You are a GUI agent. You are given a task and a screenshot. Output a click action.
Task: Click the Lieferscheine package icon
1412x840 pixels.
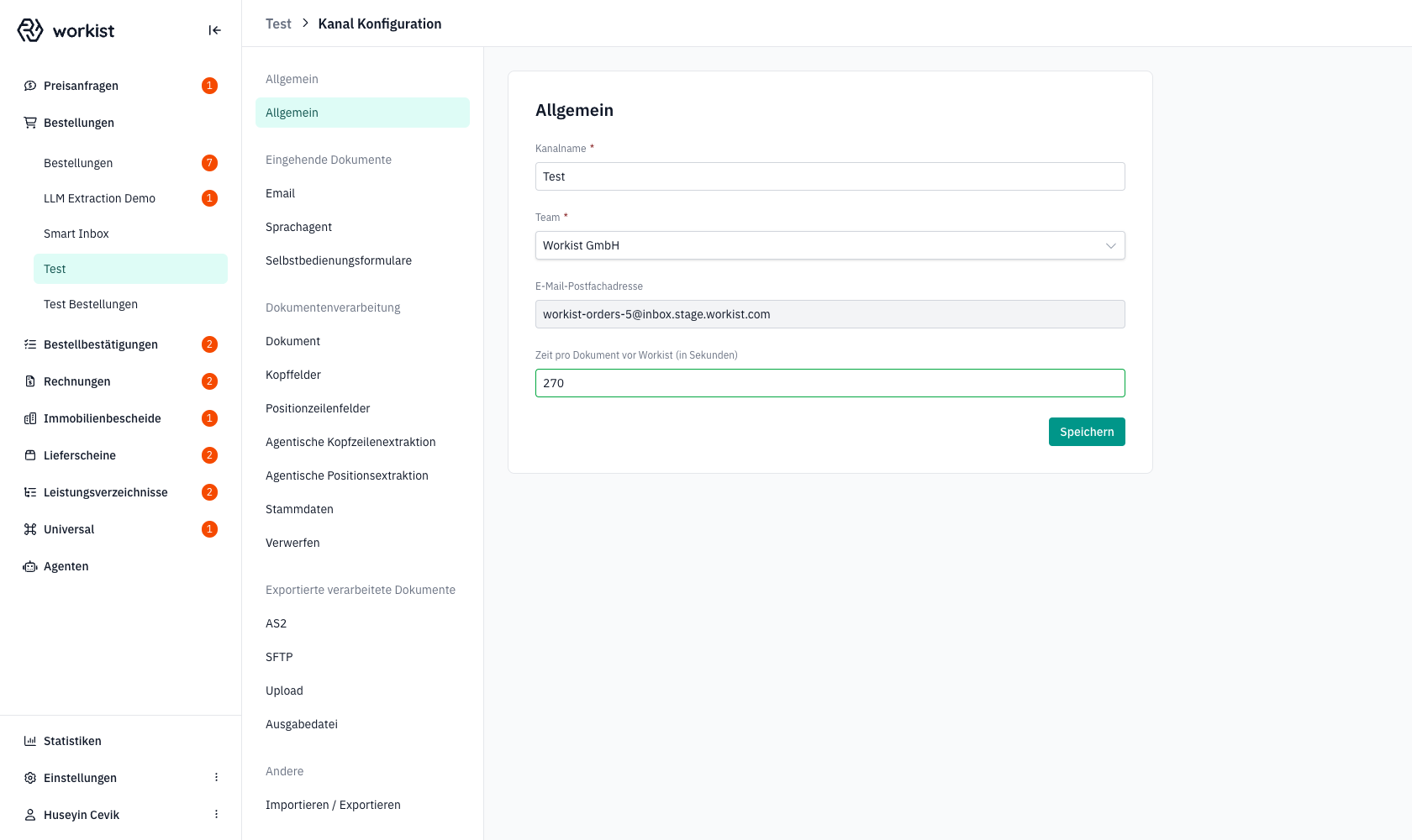(x=30, y=455)
